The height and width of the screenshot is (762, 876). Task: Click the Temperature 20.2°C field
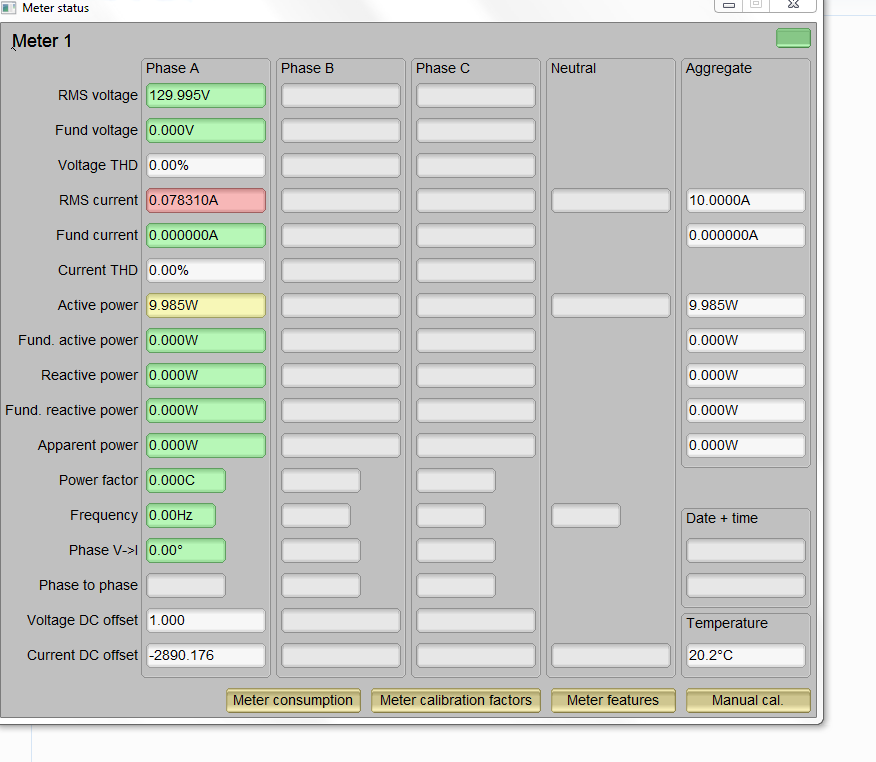coord(746,655)
